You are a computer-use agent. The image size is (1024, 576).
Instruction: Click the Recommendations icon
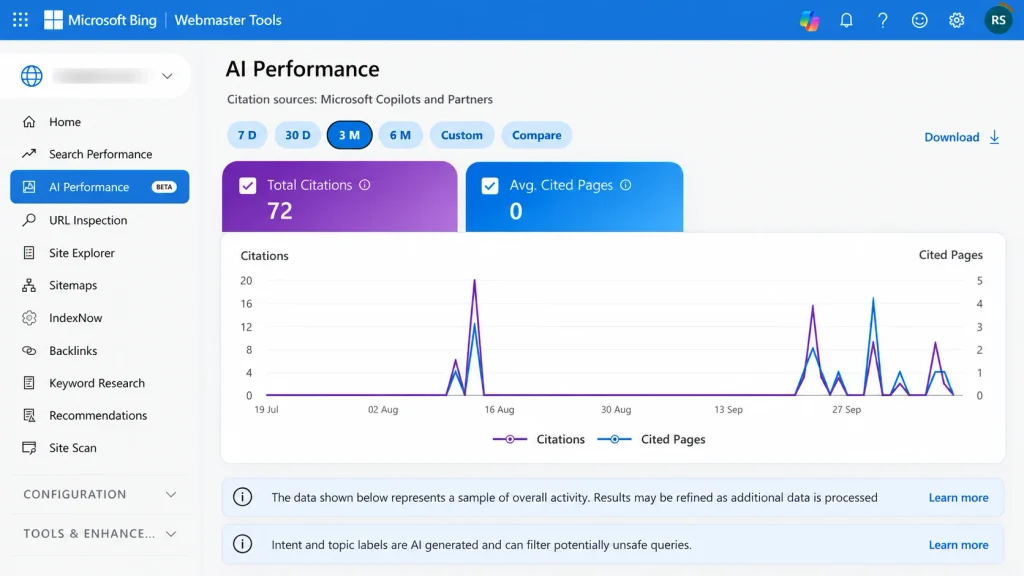pos(29,415)
